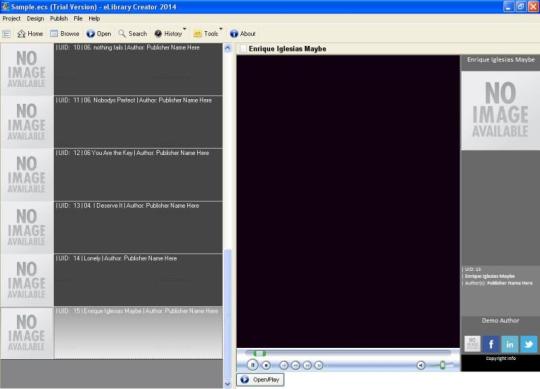Screen dimensions: 540x389
Task: Click the previous track player button
Action: 284,365
